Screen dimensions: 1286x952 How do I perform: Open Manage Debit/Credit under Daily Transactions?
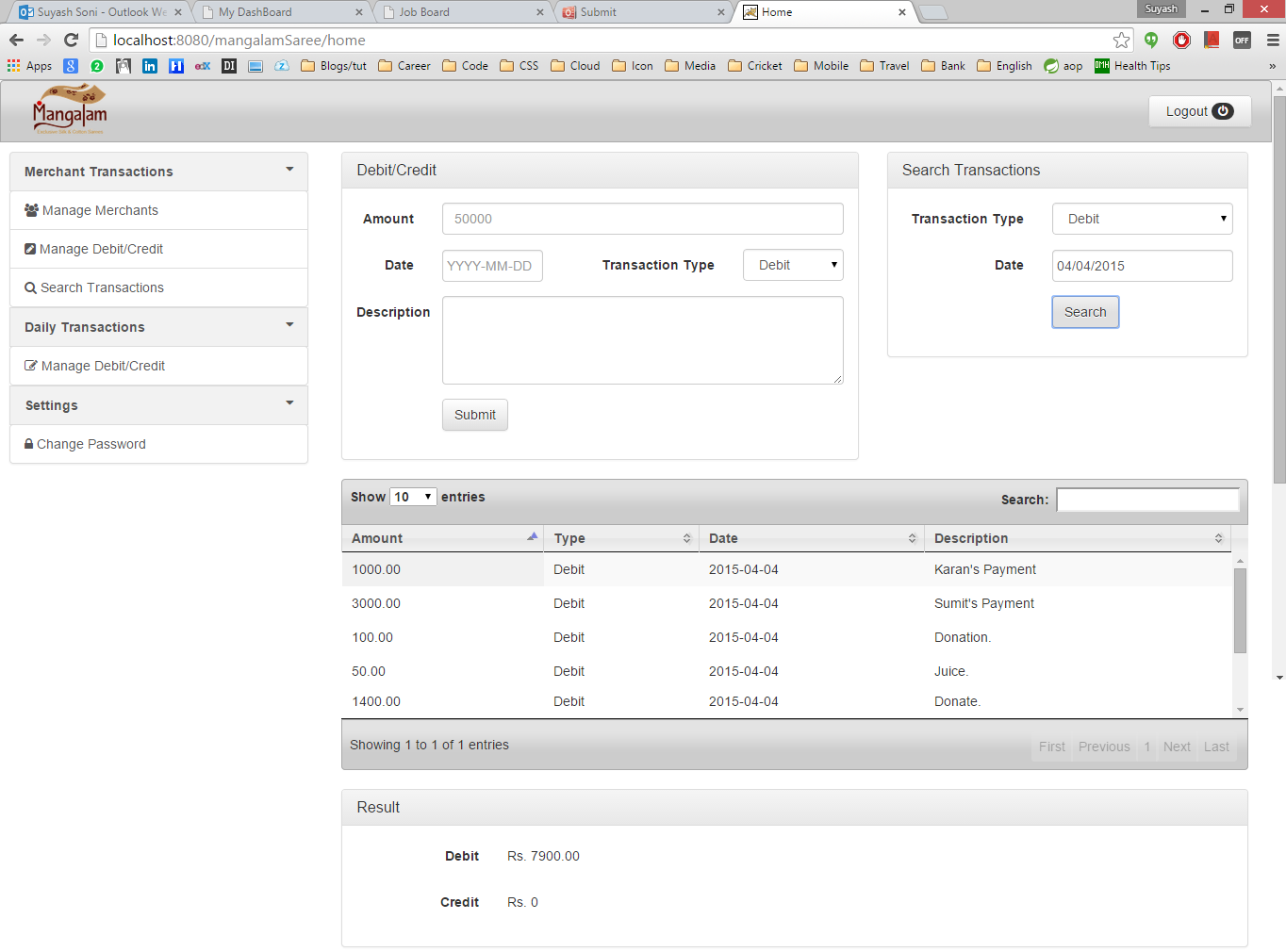pyautogui.click(x=158, y=366)
